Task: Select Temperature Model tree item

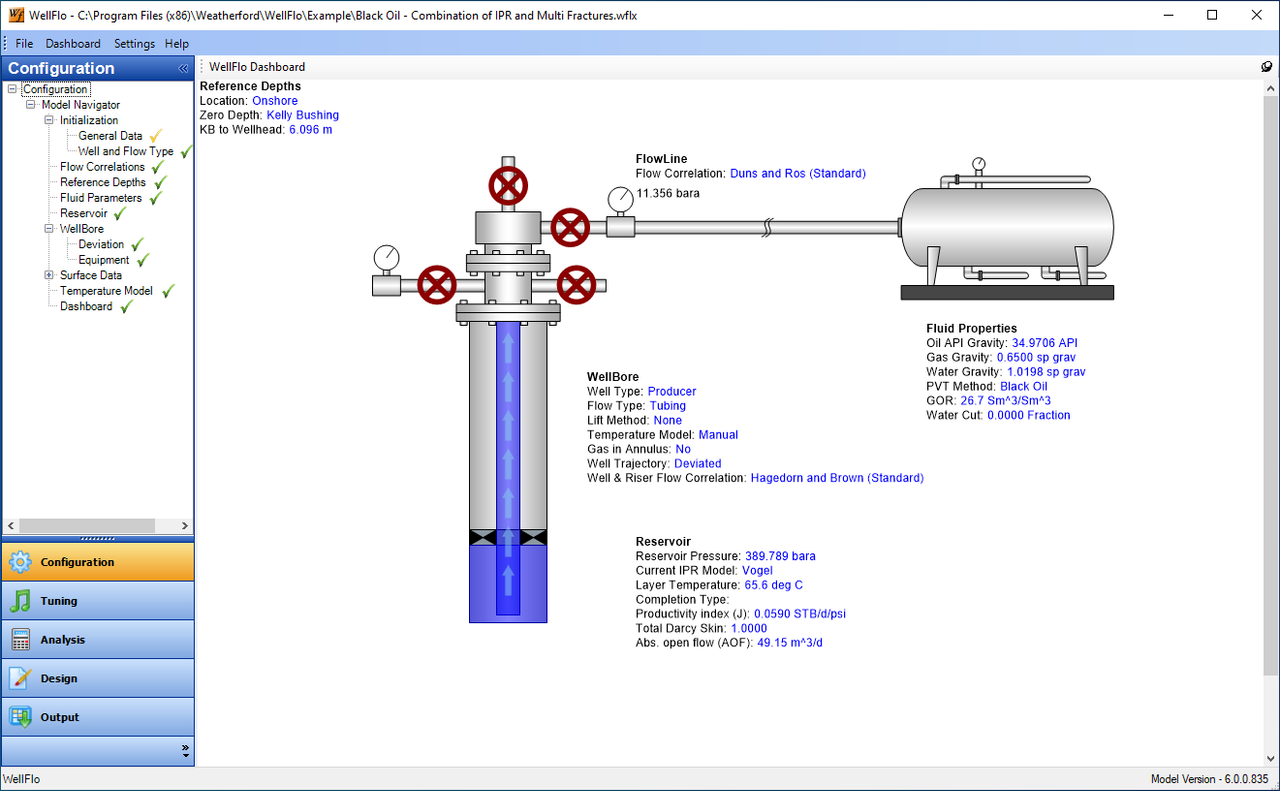Action: (x=106, y=291)
